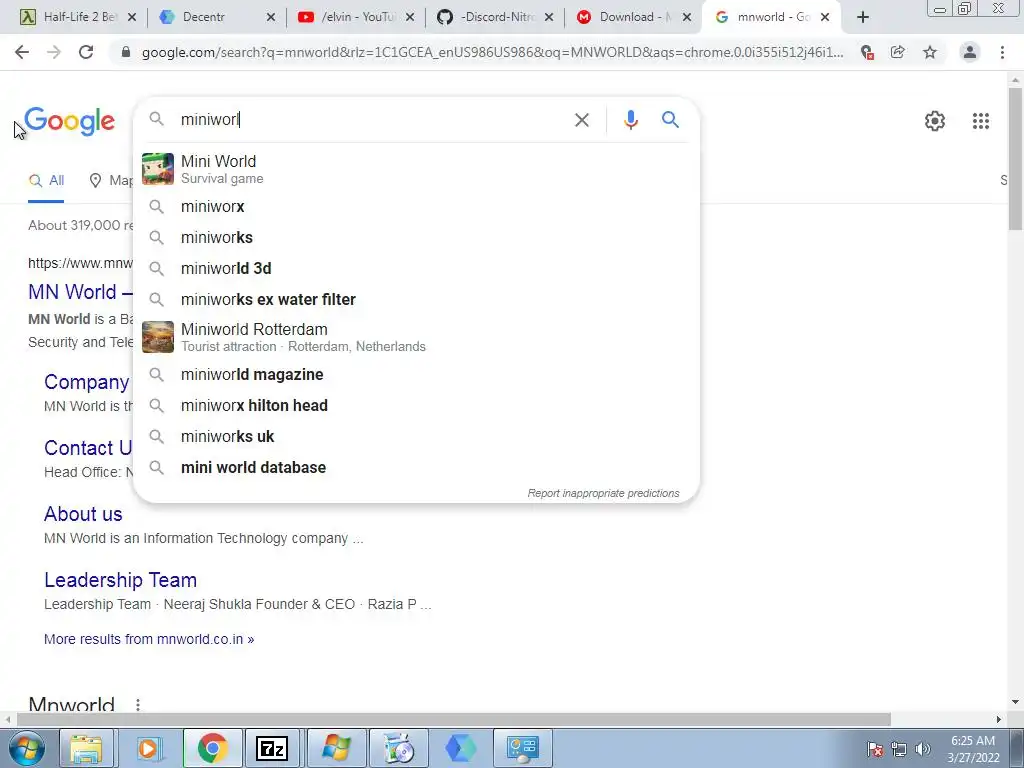Image resolution: width=1024 pixels, height=768 pixels.
Task: Switch to Chrome in the taskbar
Action: (x=211, y=748)
